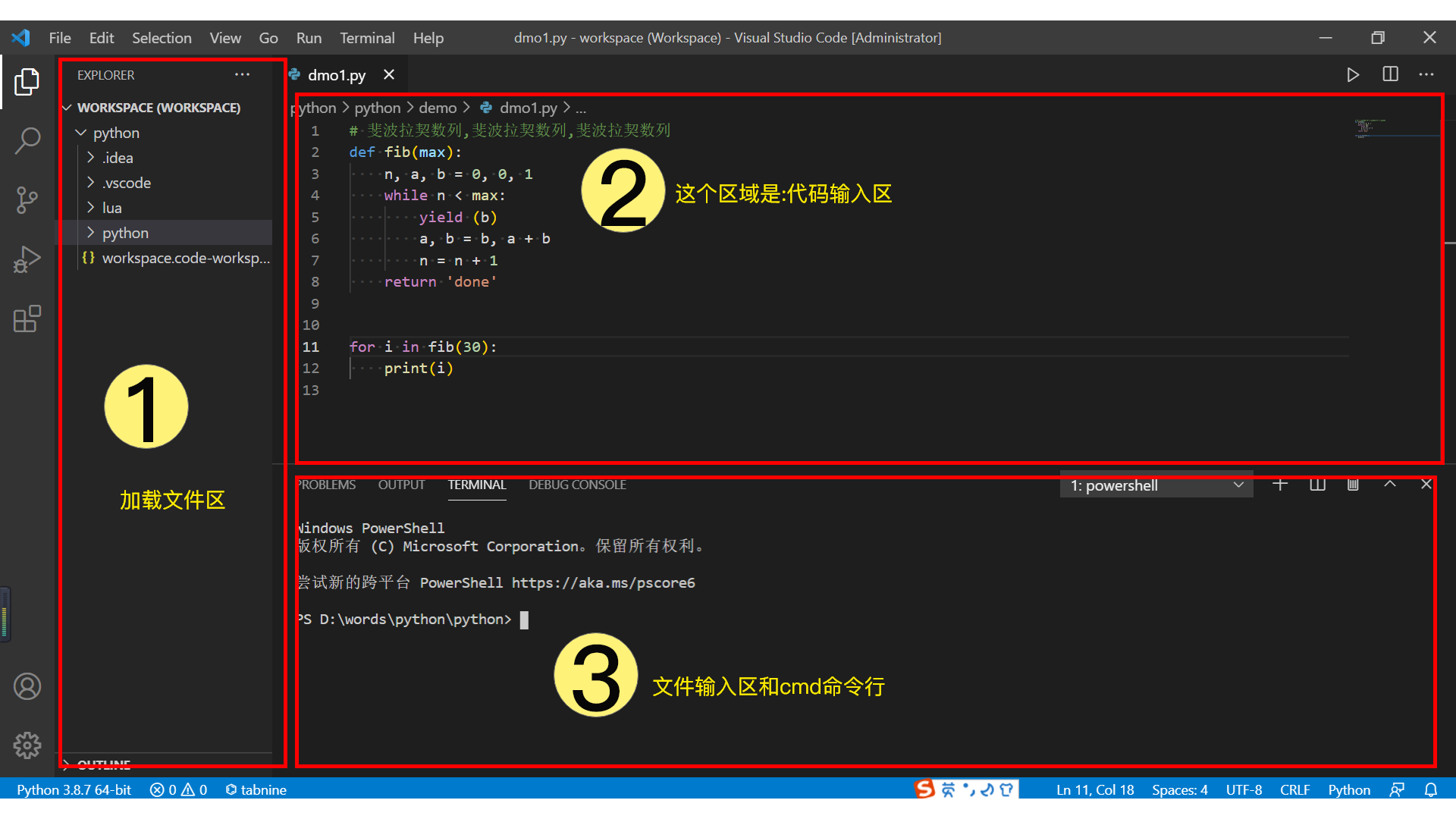Image resolution: width=1456 pixels, height=819 pixels.
Task: Change line ending by clicking CRLF
Action: [x=1294, y=789]
